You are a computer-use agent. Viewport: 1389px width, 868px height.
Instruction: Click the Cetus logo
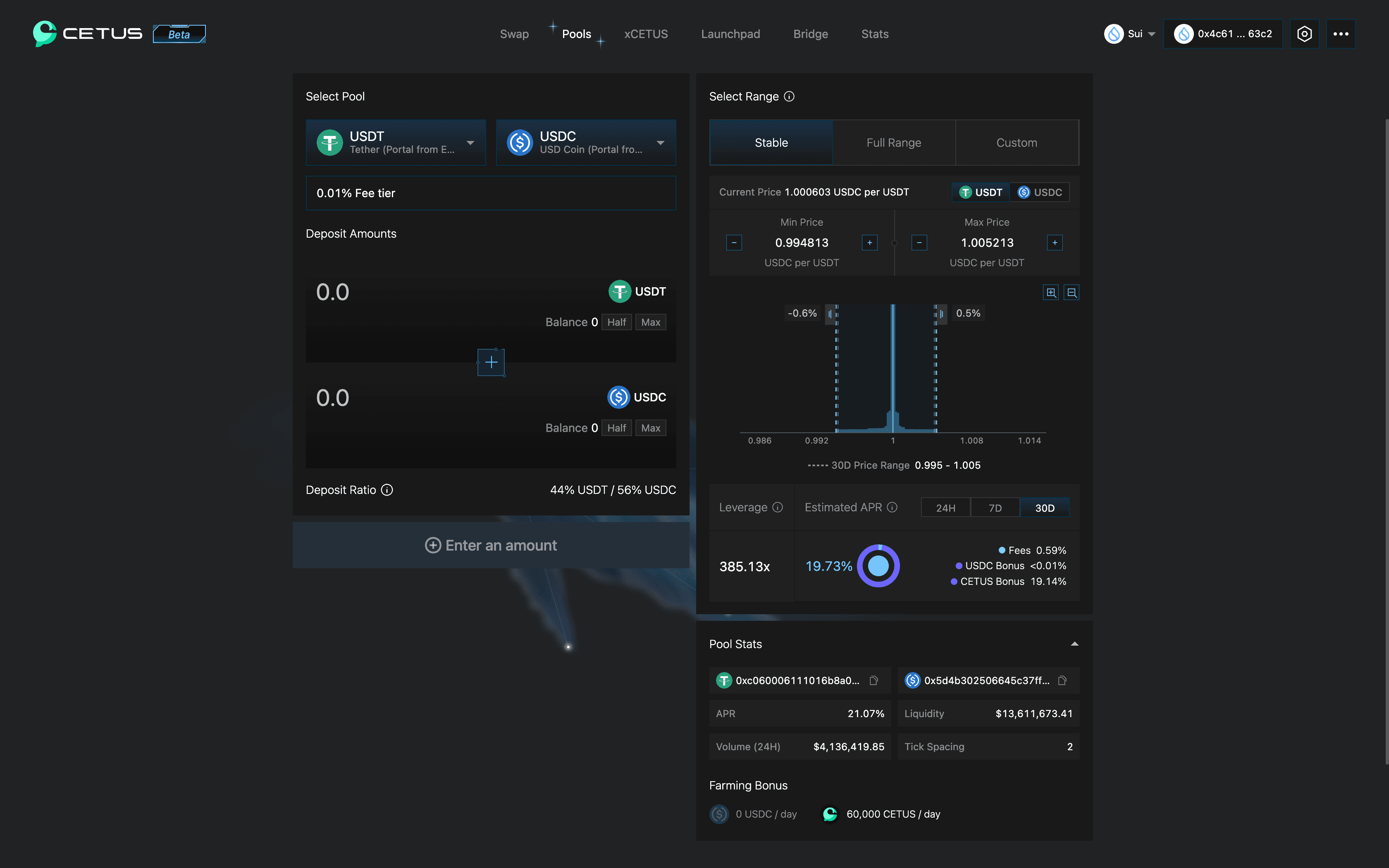(87, 33)
